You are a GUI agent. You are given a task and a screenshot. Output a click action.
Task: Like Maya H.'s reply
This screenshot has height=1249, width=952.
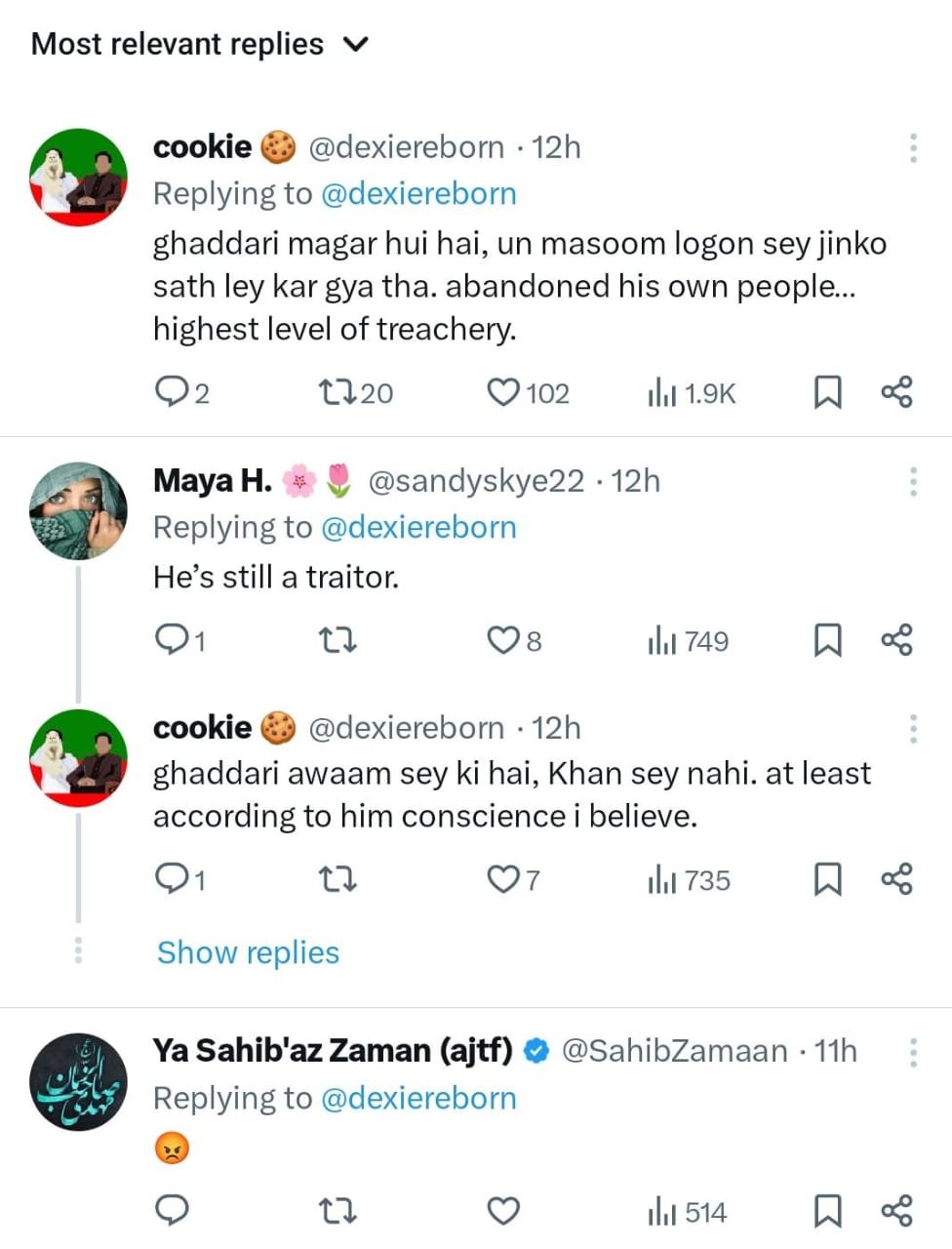[x=503, y=640]
